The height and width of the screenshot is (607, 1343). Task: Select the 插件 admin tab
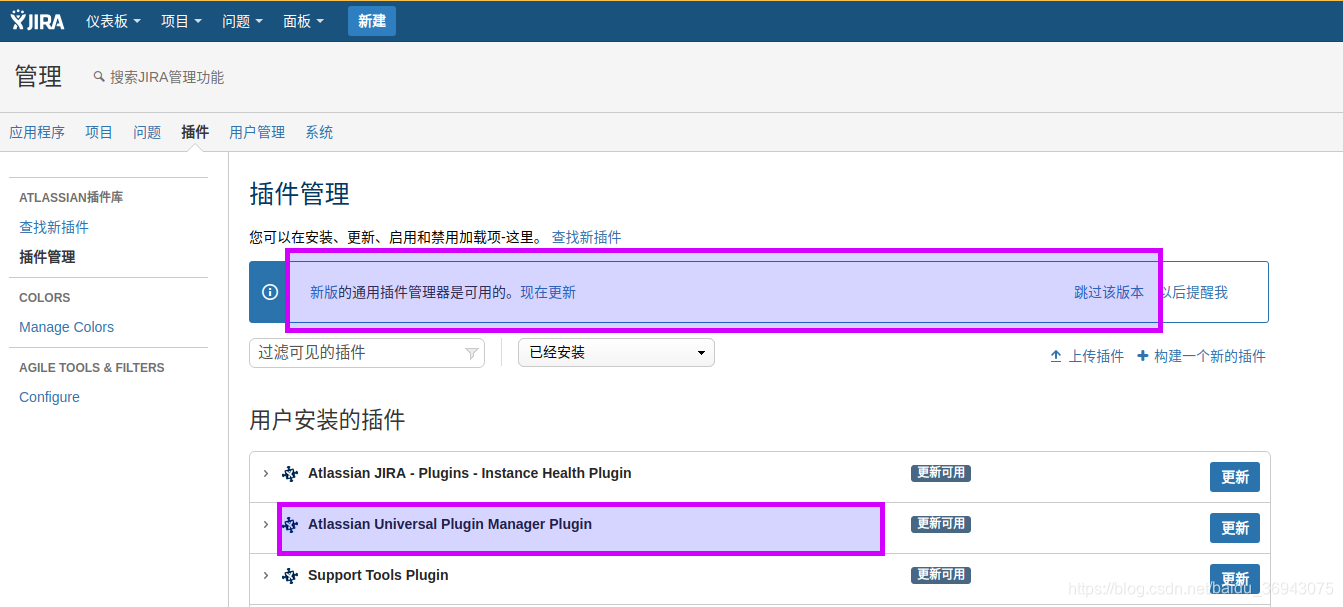coord(195,132)
